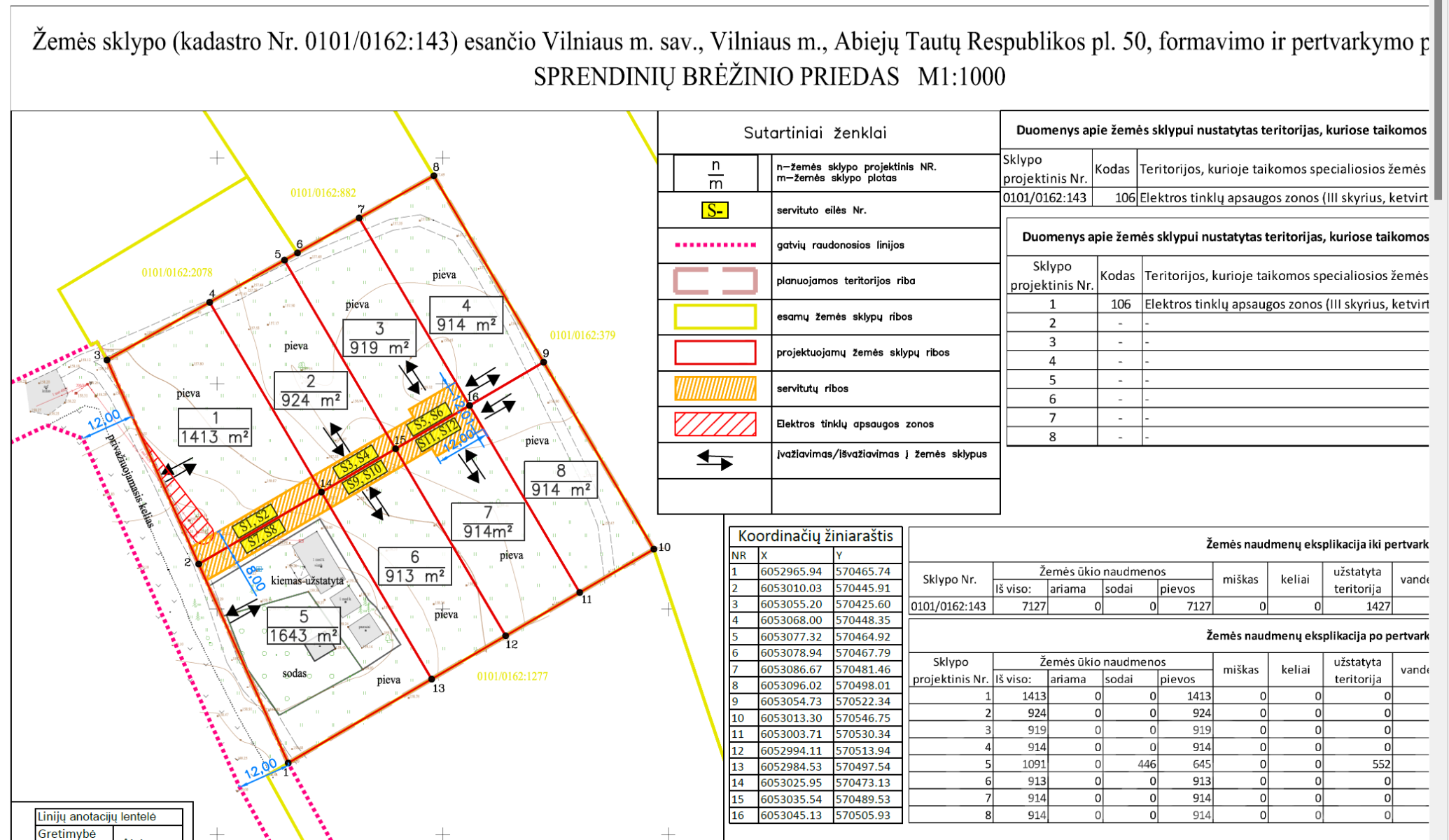Click the 'Žemės naudmenų eksplikacija iki pertvark' heading
Viewport: 1449px width, 840px height.
click(1317, 544)
